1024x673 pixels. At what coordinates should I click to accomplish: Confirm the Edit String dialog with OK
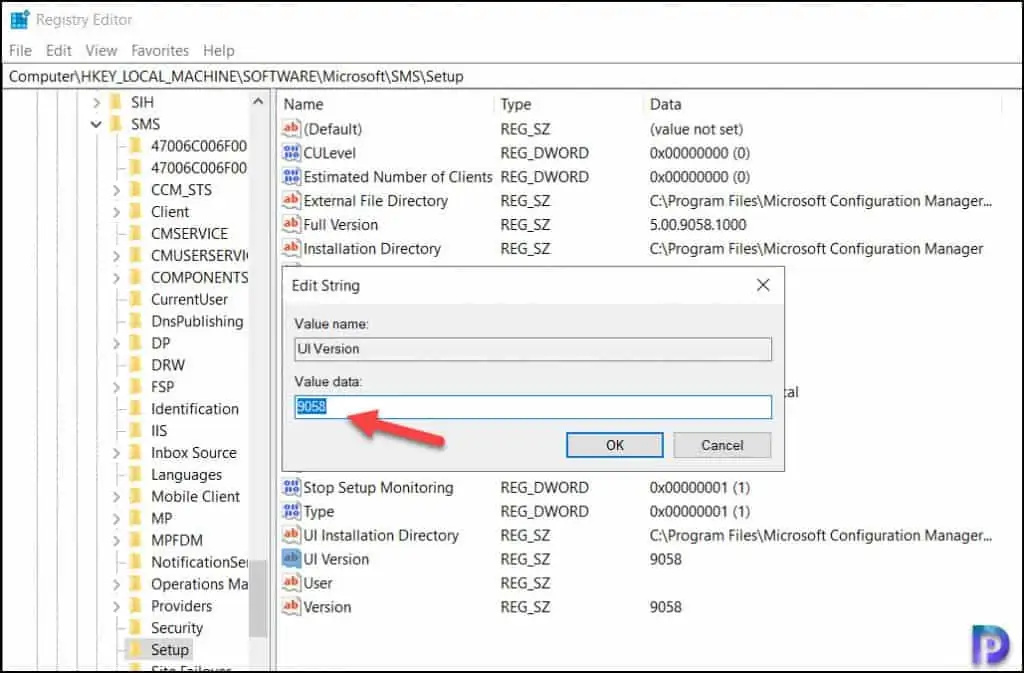click(x=615, y=445)
